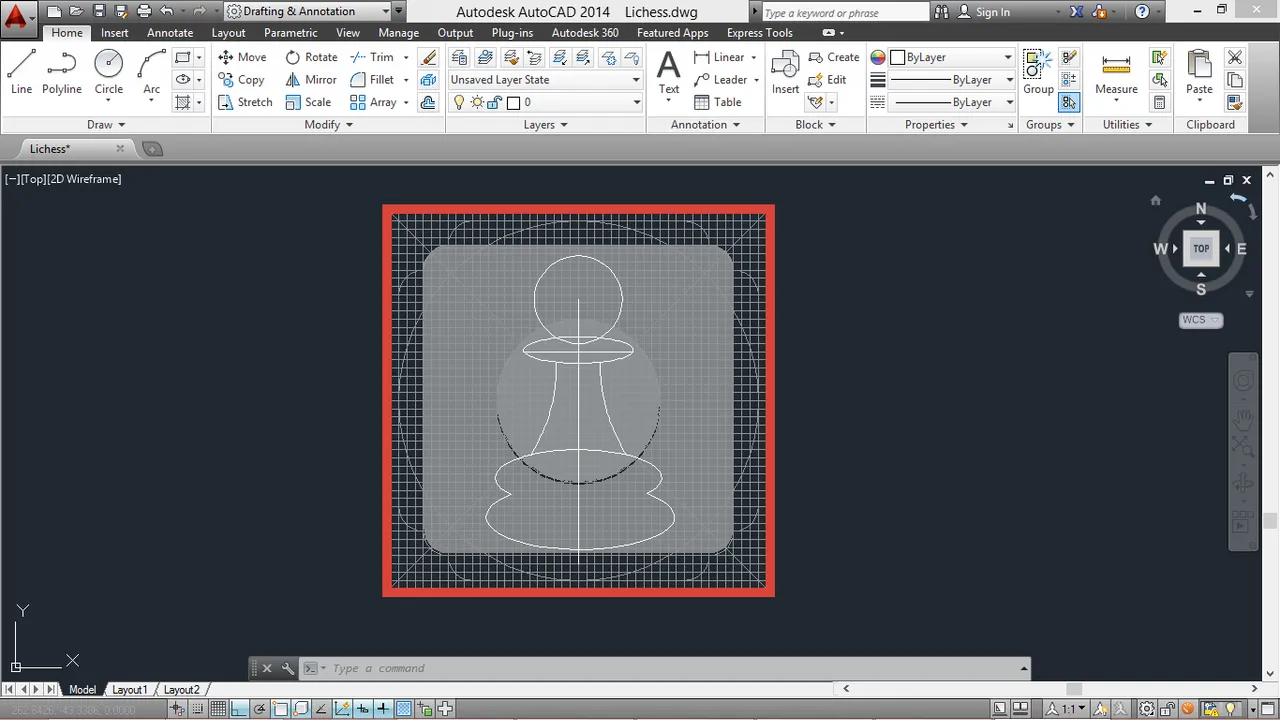The image size is (1280, 720).
Task: Activate the Stretch tool
Action: [x=245, y=102]
